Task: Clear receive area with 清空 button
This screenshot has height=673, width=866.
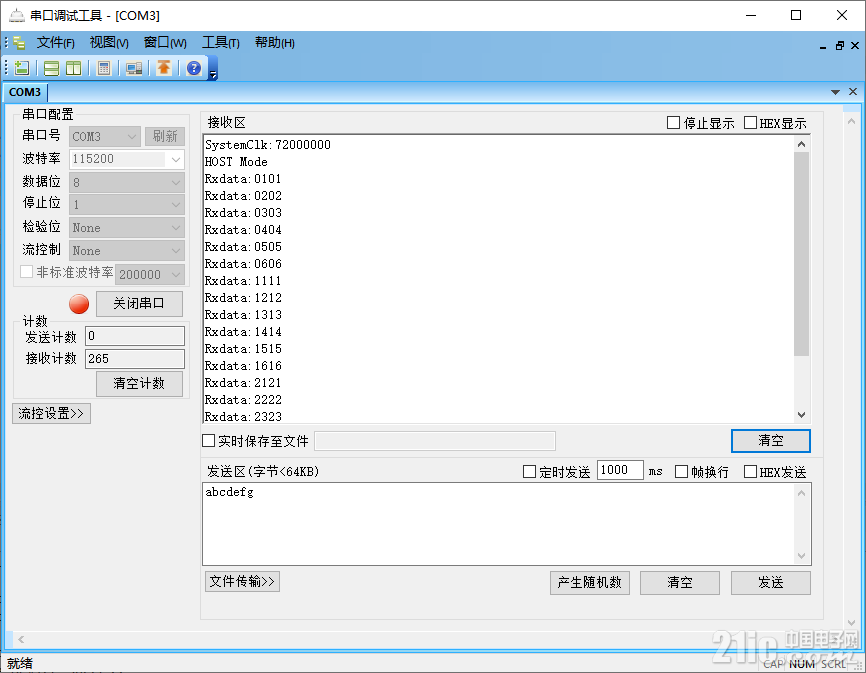Action: 770,441
